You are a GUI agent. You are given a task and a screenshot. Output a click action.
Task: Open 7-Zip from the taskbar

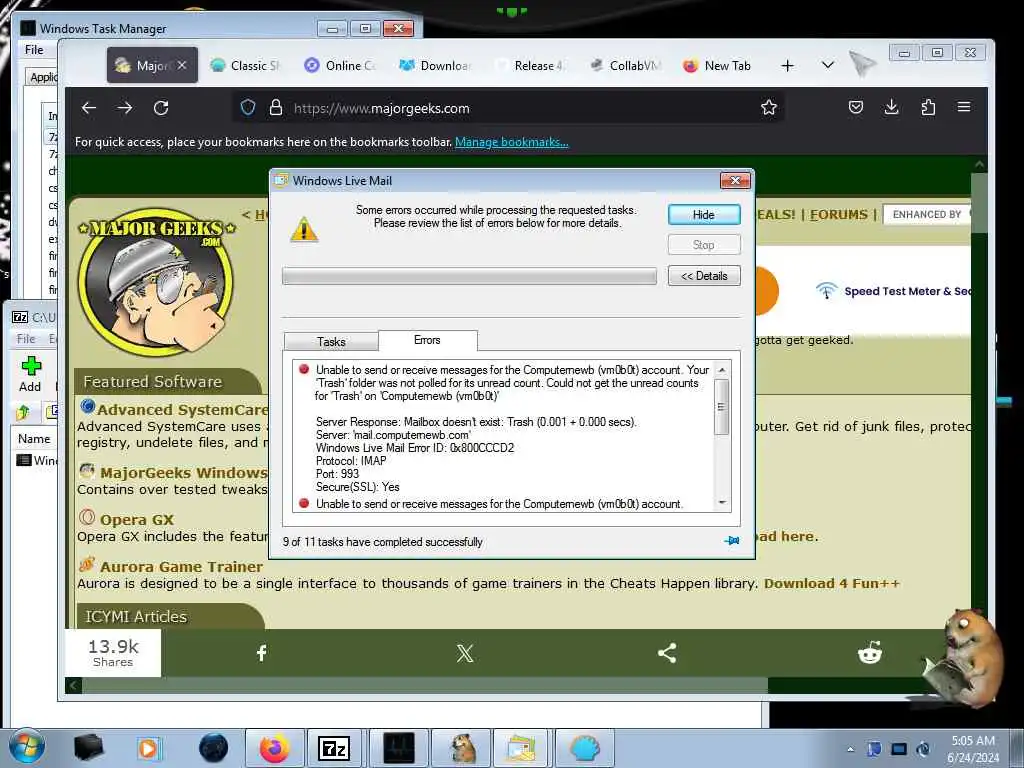click(334, 748)
